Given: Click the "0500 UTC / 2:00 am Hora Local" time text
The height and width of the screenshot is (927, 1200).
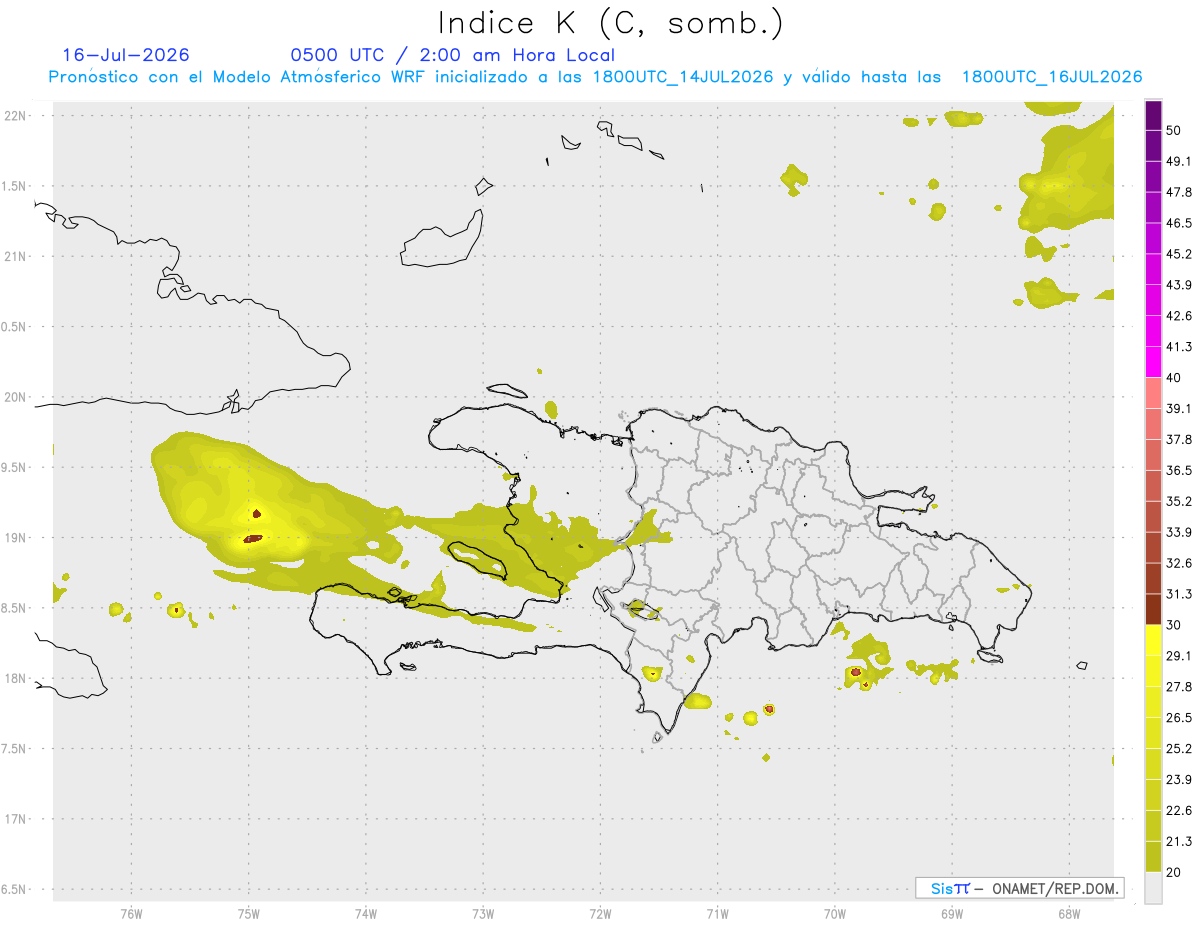Looking at the screenshot, I should point(453,55).
